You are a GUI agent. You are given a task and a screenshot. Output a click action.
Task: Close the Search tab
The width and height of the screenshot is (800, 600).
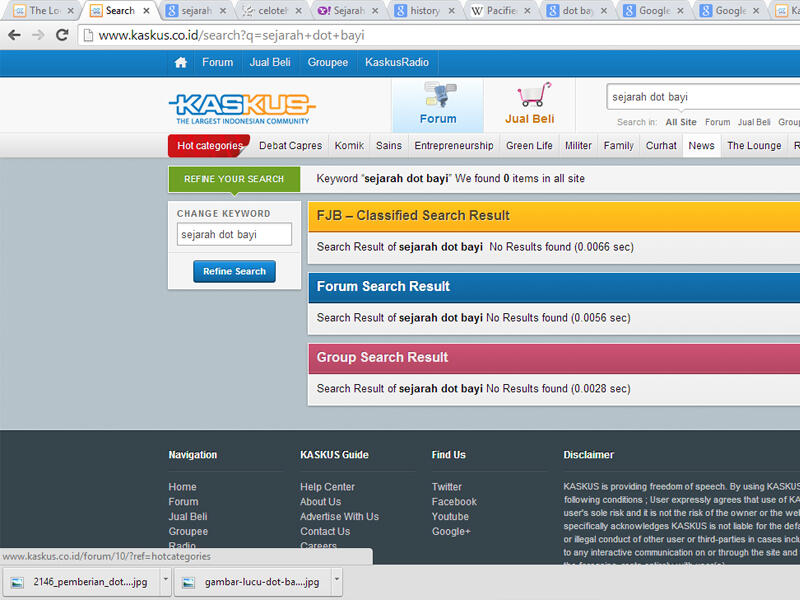coord(146,11)
